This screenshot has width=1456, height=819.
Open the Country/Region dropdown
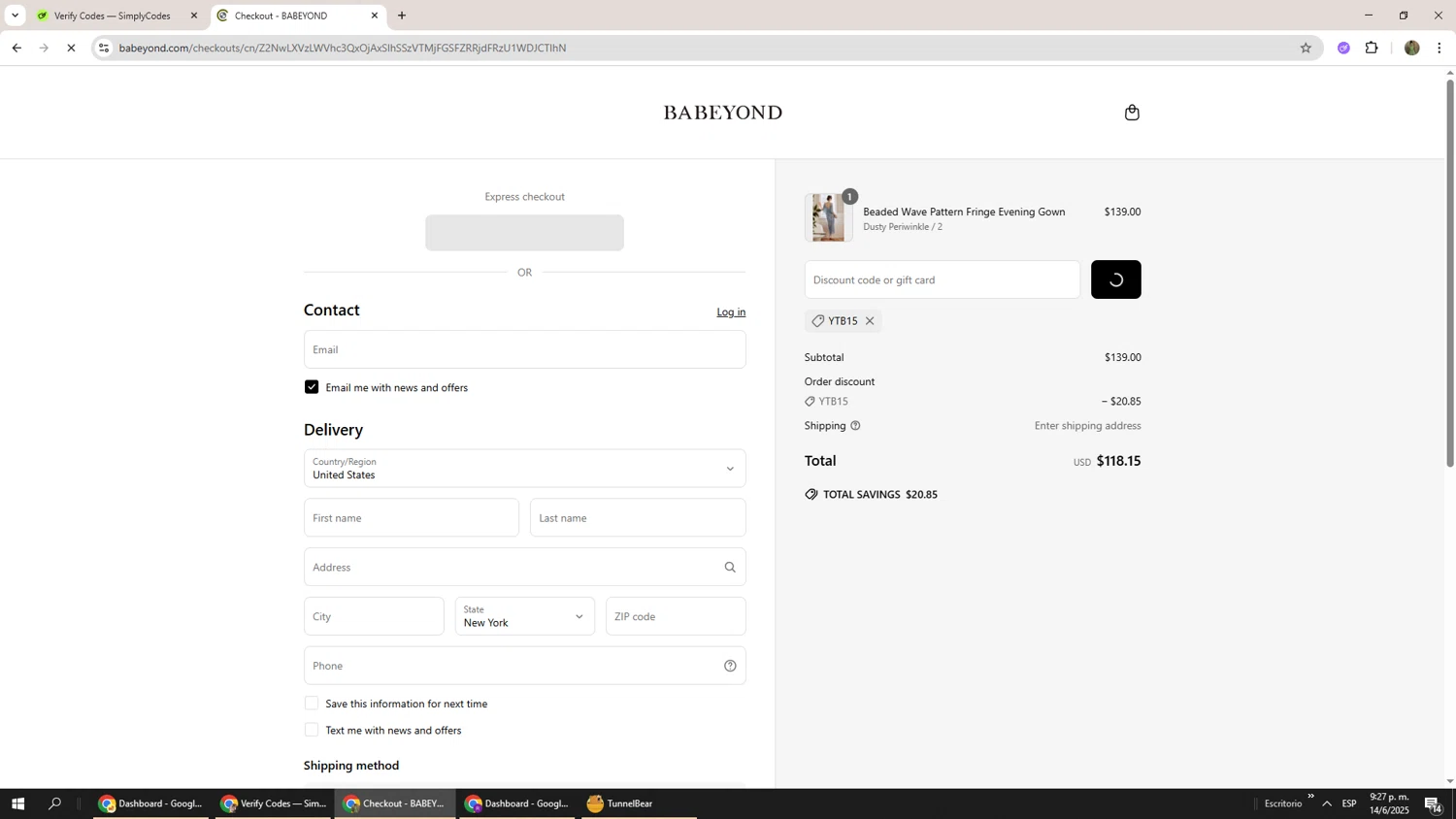tap(525, 469)
